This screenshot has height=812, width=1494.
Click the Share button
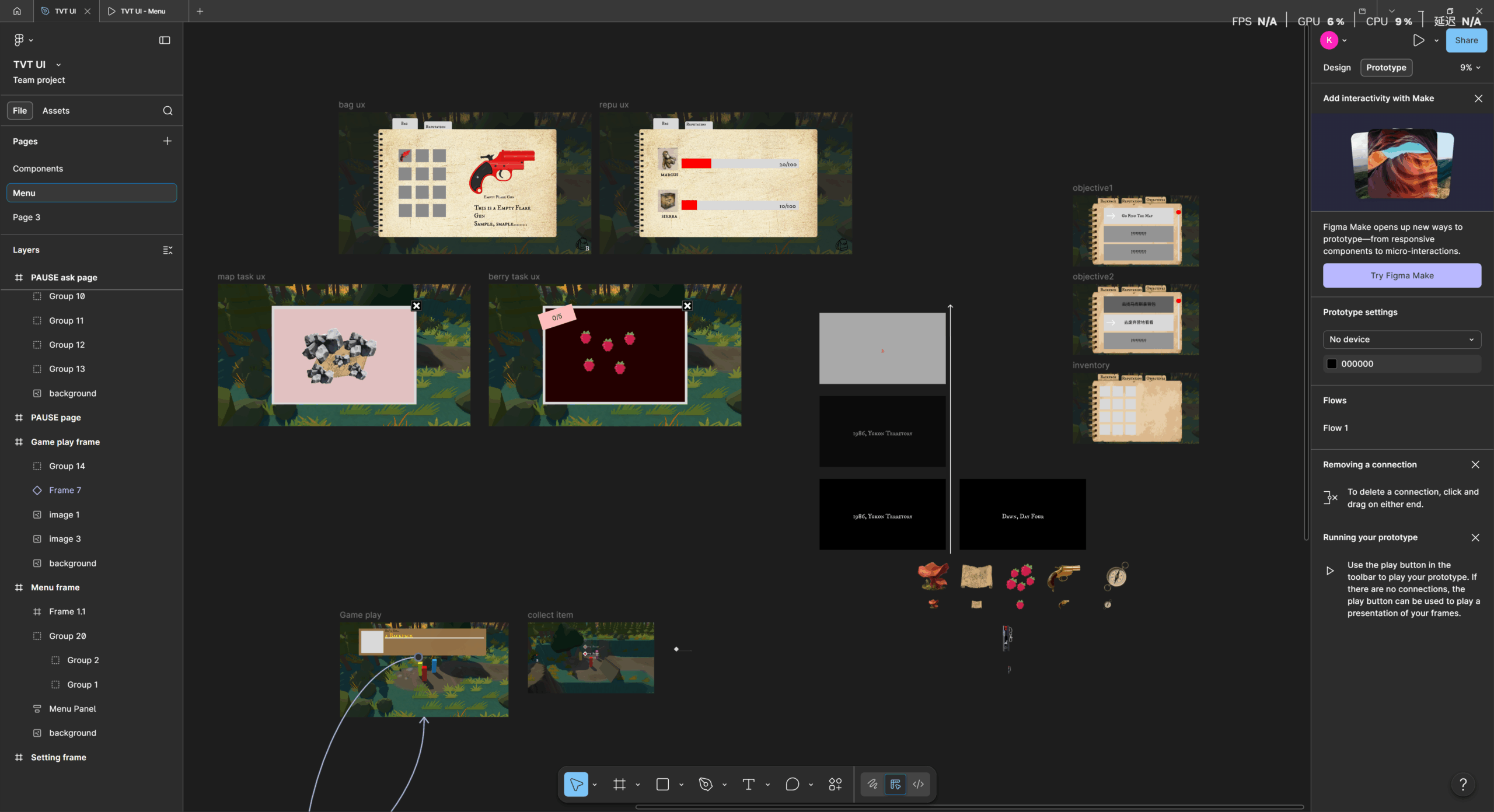click(x=1466, y=40)
